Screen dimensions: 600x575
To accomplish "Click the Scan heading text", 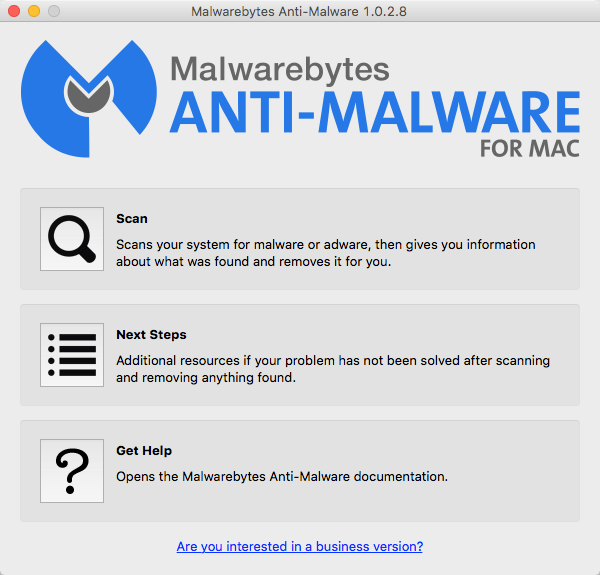I will click(132, 218).
